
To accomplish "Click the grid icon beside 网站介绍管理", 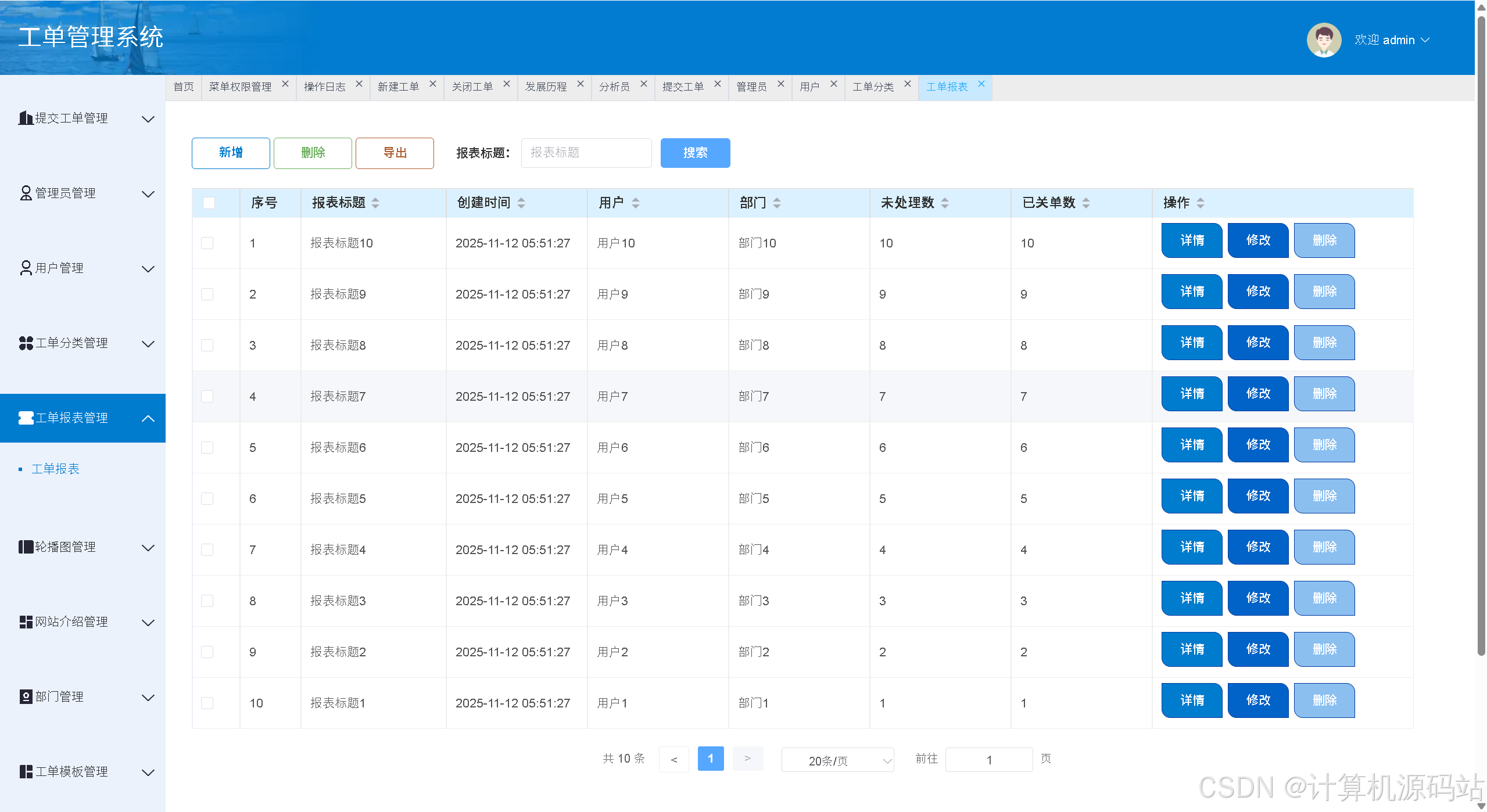I will pos(26,622).
